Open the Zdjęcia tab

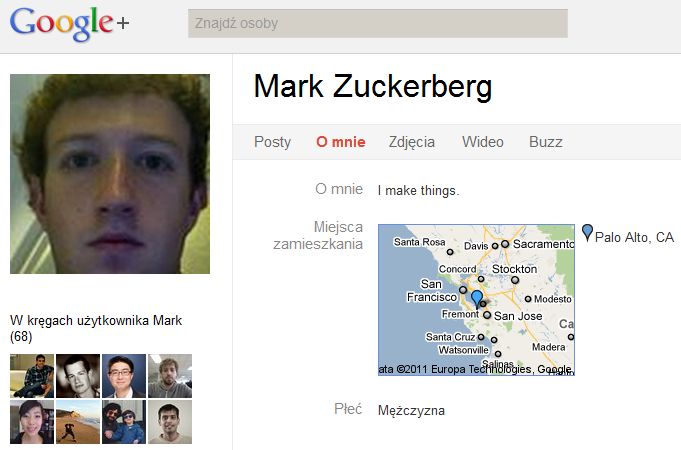click(x=412, y=142)
